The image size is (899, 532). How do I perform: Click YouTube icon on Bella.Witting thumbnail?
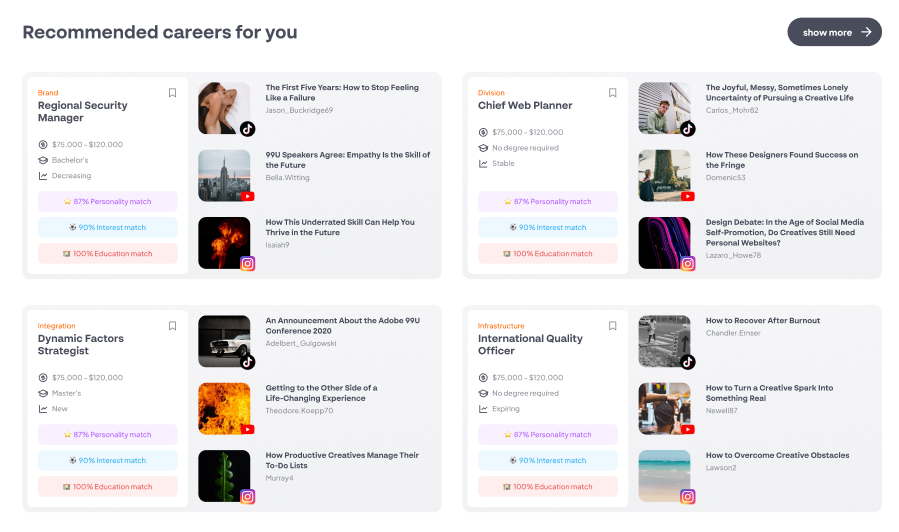coord(247,197)
